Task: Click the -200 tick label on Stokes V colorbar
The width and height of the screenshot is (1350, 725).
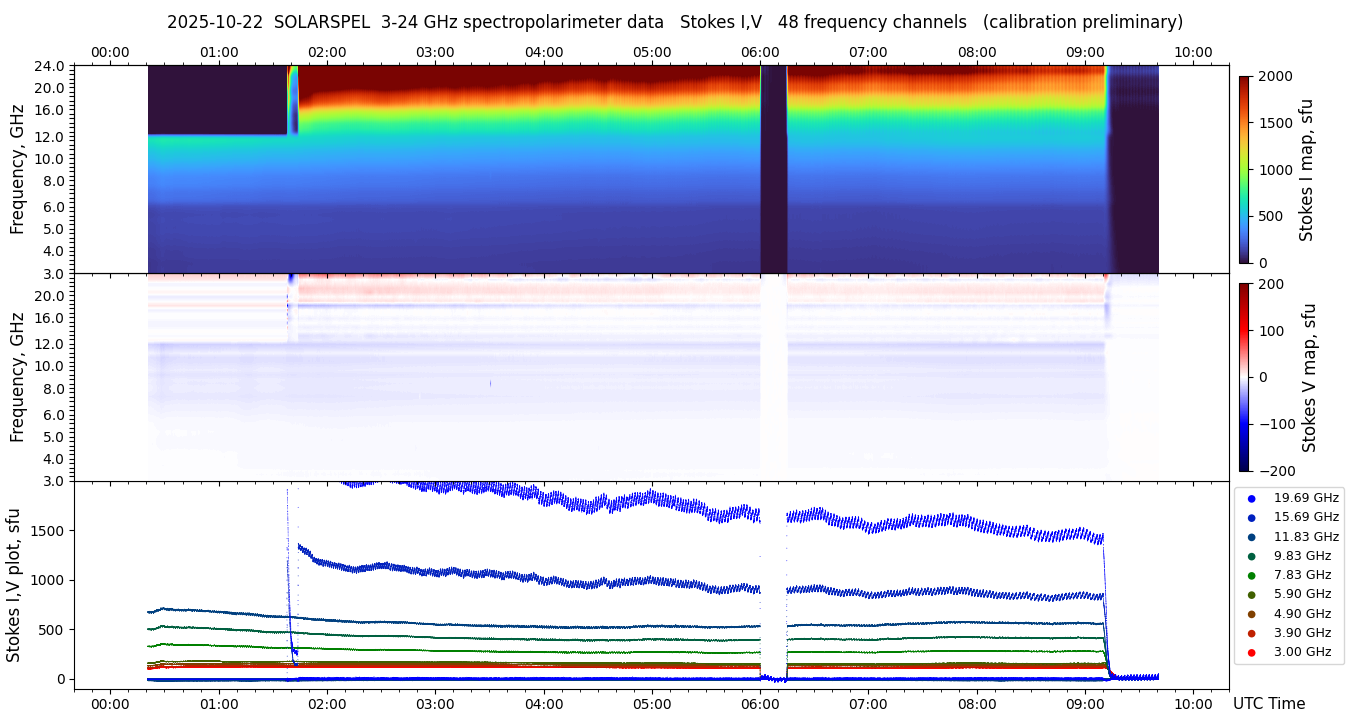Action: (x=1276, y=471)
